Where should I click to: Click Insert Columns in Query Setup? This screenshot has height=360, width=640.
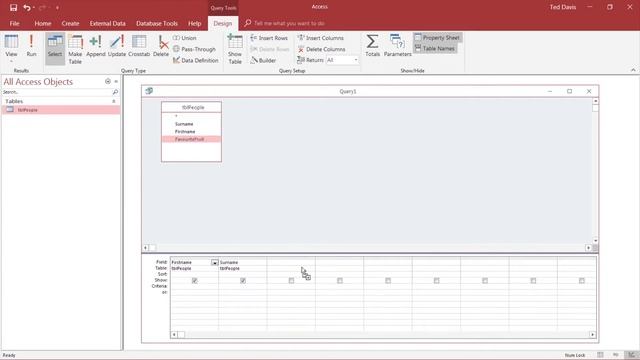320,38
